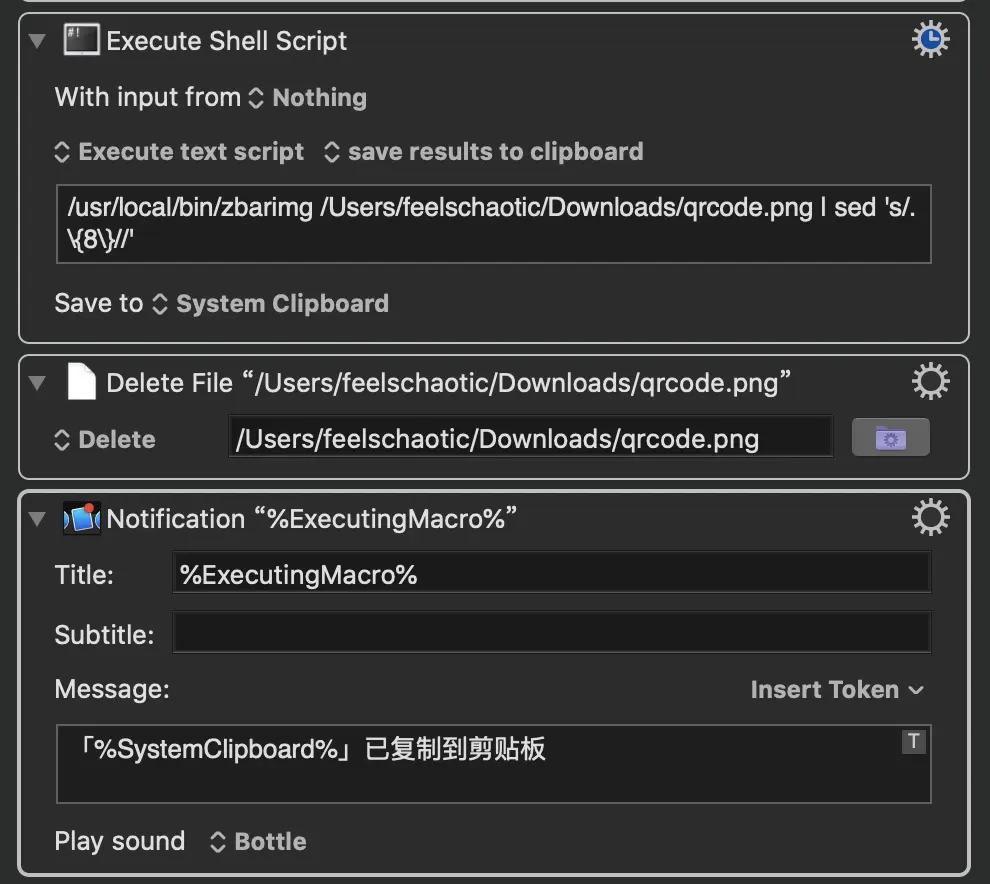Click into the shell script text area
This screenshot has width=990, height=884.
(x=493, y=223)
